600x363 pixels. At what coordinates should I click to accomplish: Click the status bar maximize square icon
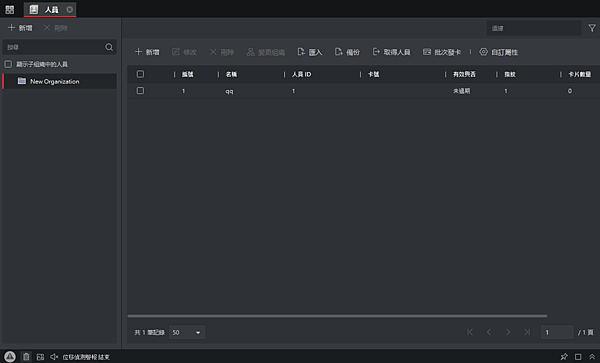[578, 356]
